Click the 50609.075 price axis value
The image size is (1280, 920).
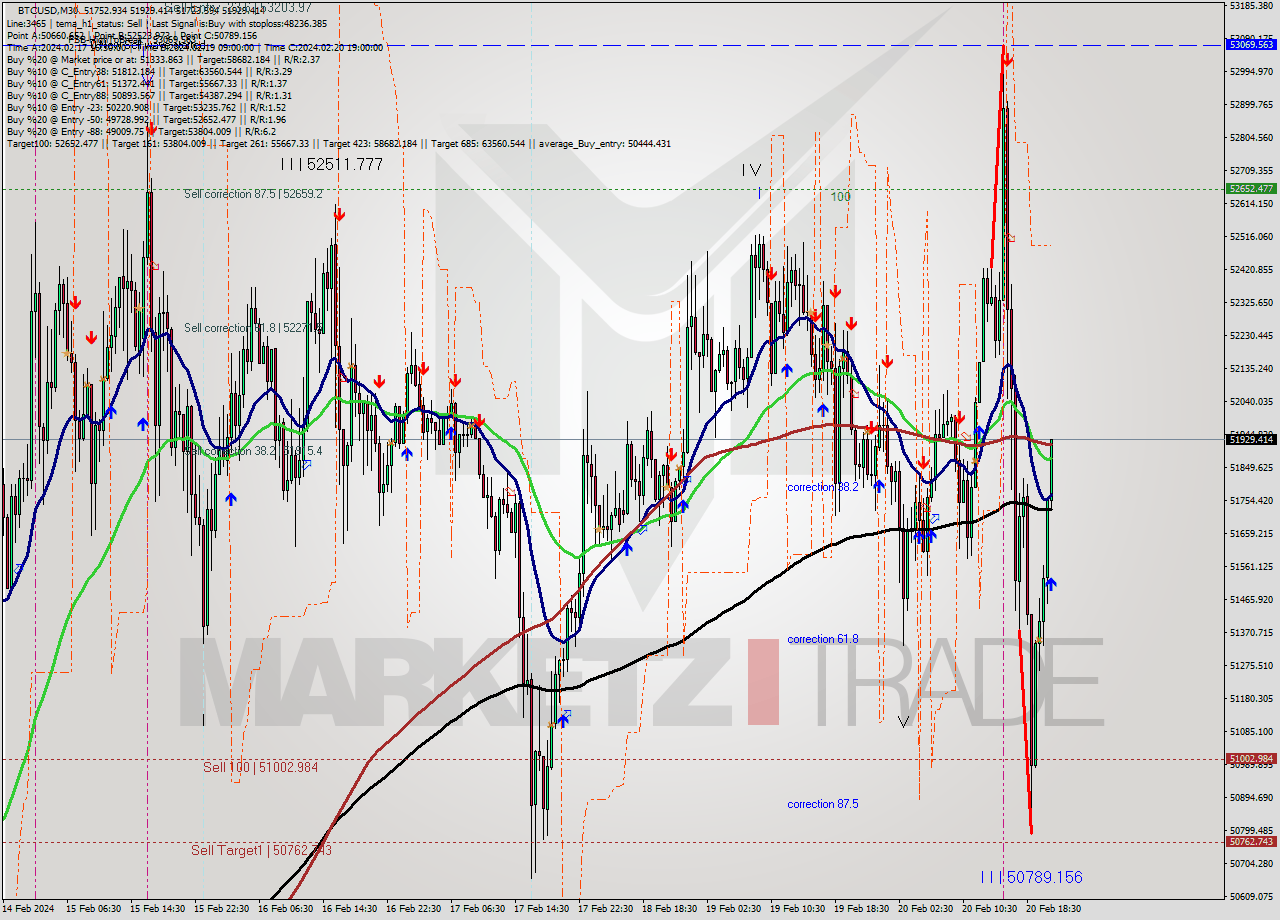coord(1251,897)
